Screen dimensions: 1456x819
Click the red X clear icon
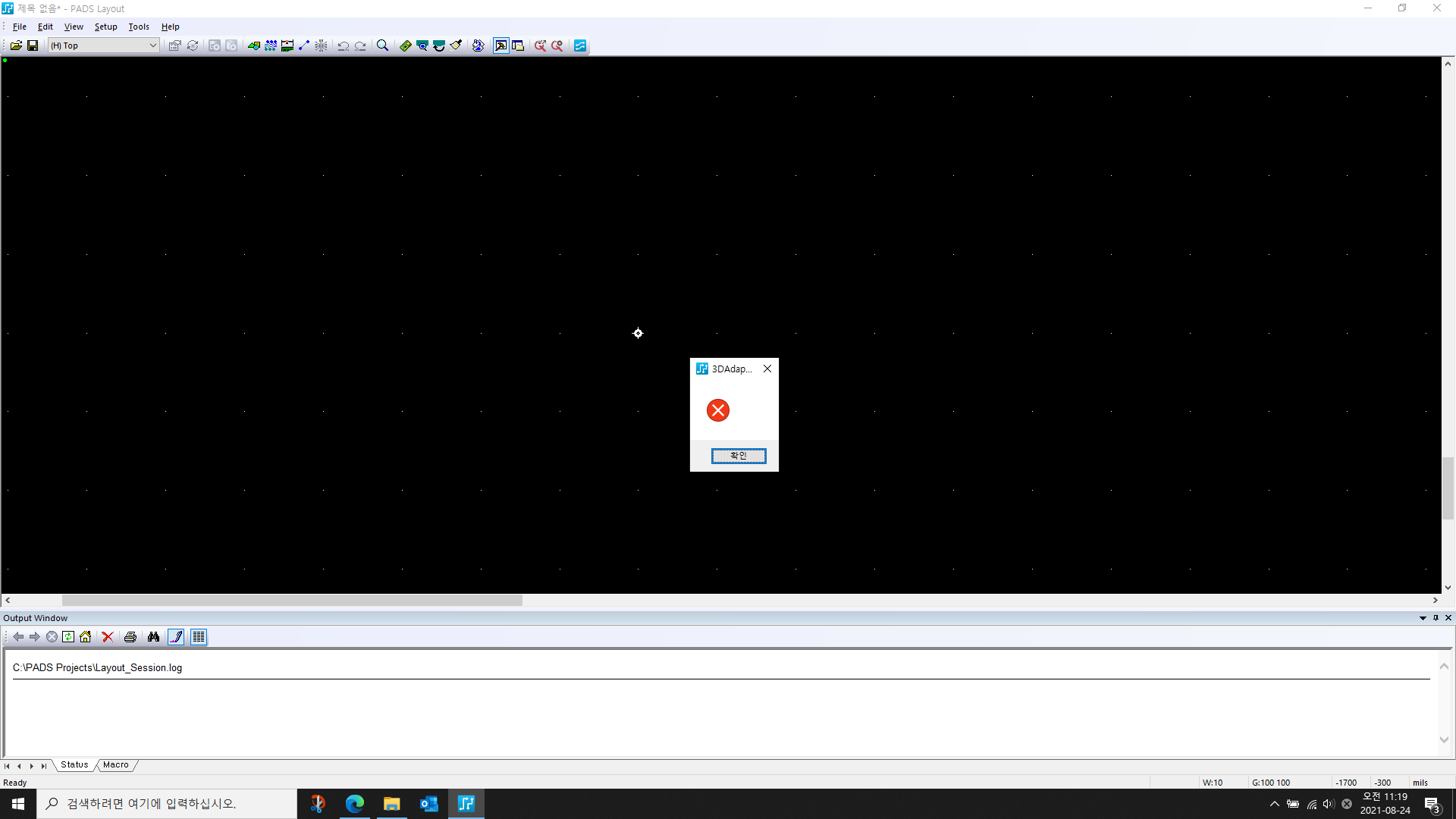pyautogui.click(x=108, y=637)
